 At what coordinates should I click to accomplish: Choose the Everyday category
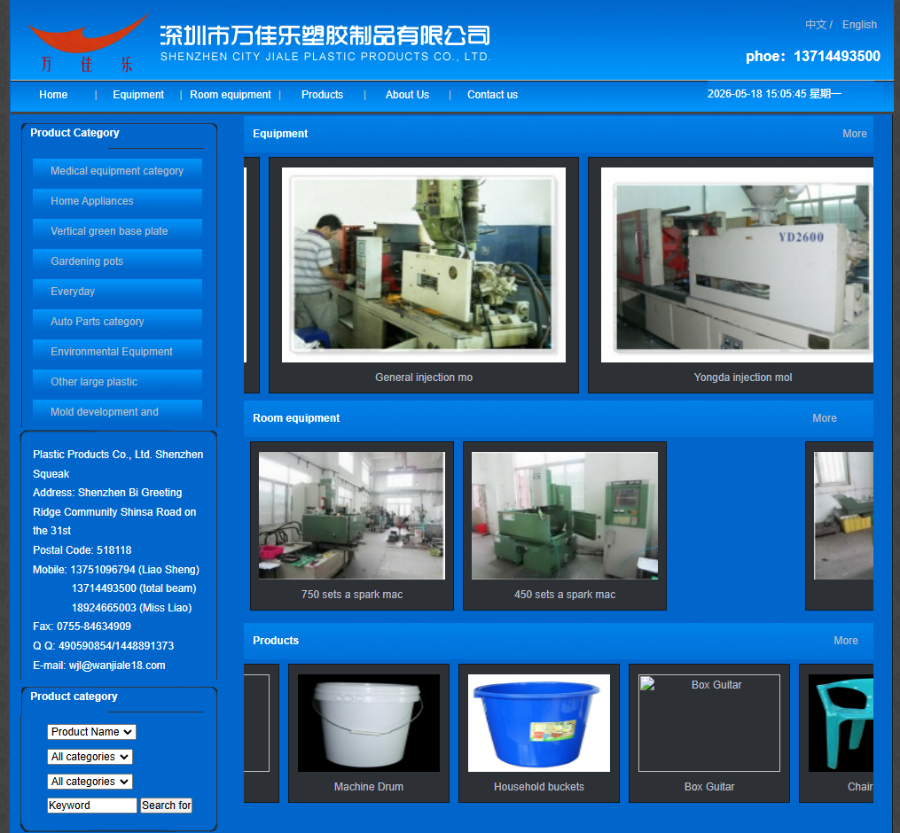click(x=117, y=291)
